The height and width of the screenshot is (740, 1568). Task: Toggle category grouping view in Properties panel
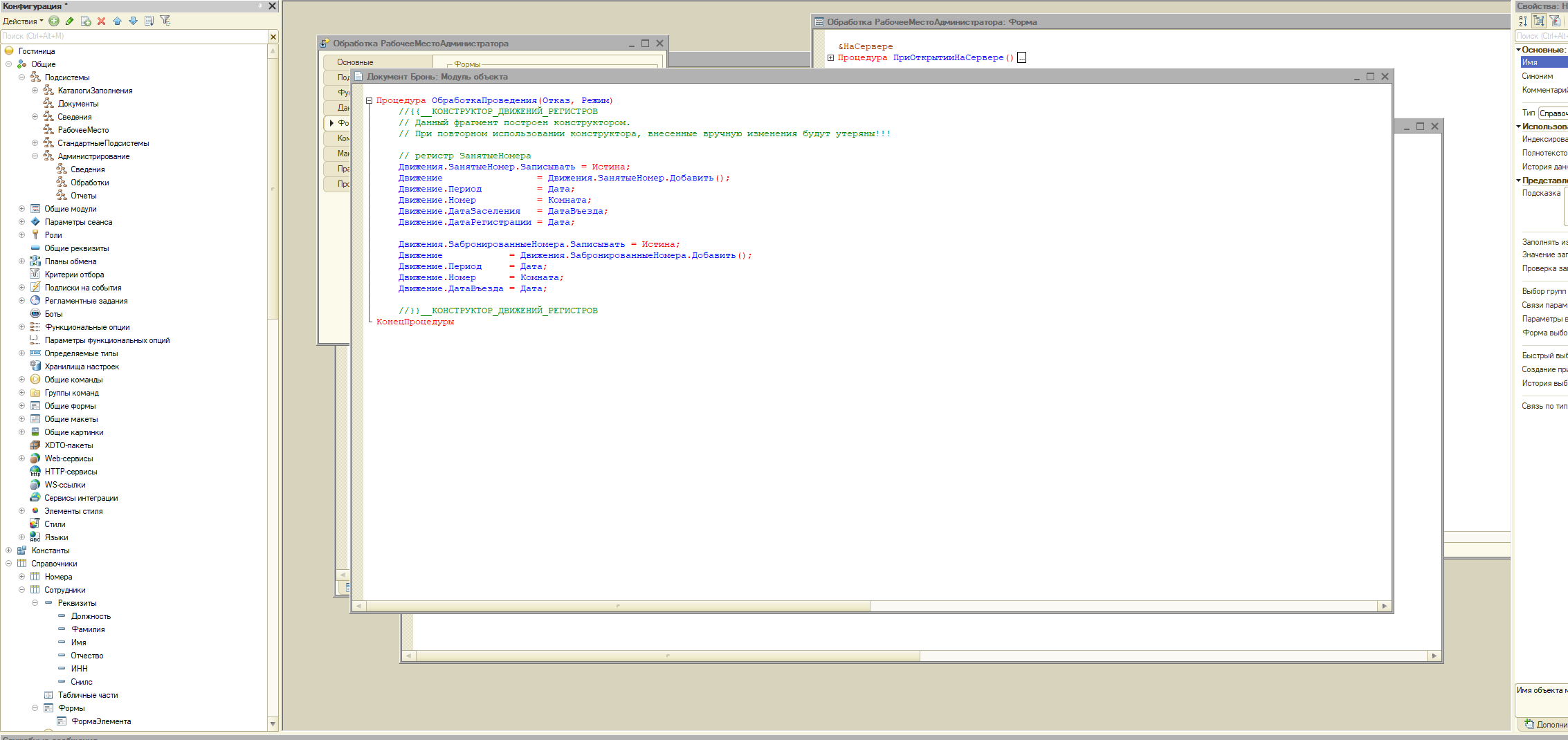pos(1539,21)
